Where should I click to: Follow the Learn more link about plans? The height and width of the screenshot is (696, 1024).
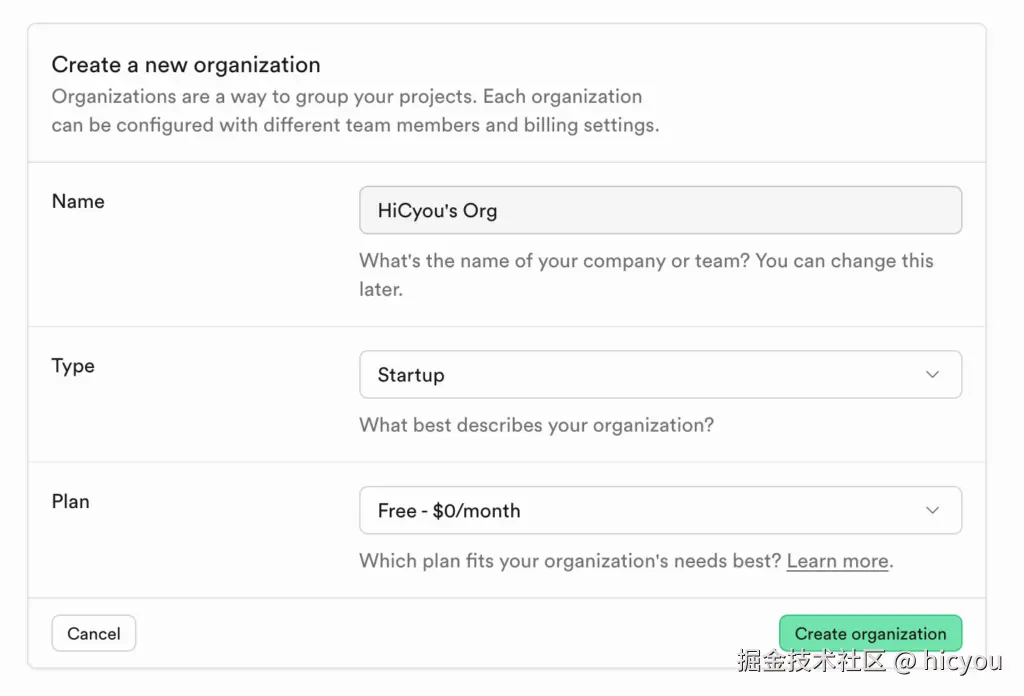[837, 561]
